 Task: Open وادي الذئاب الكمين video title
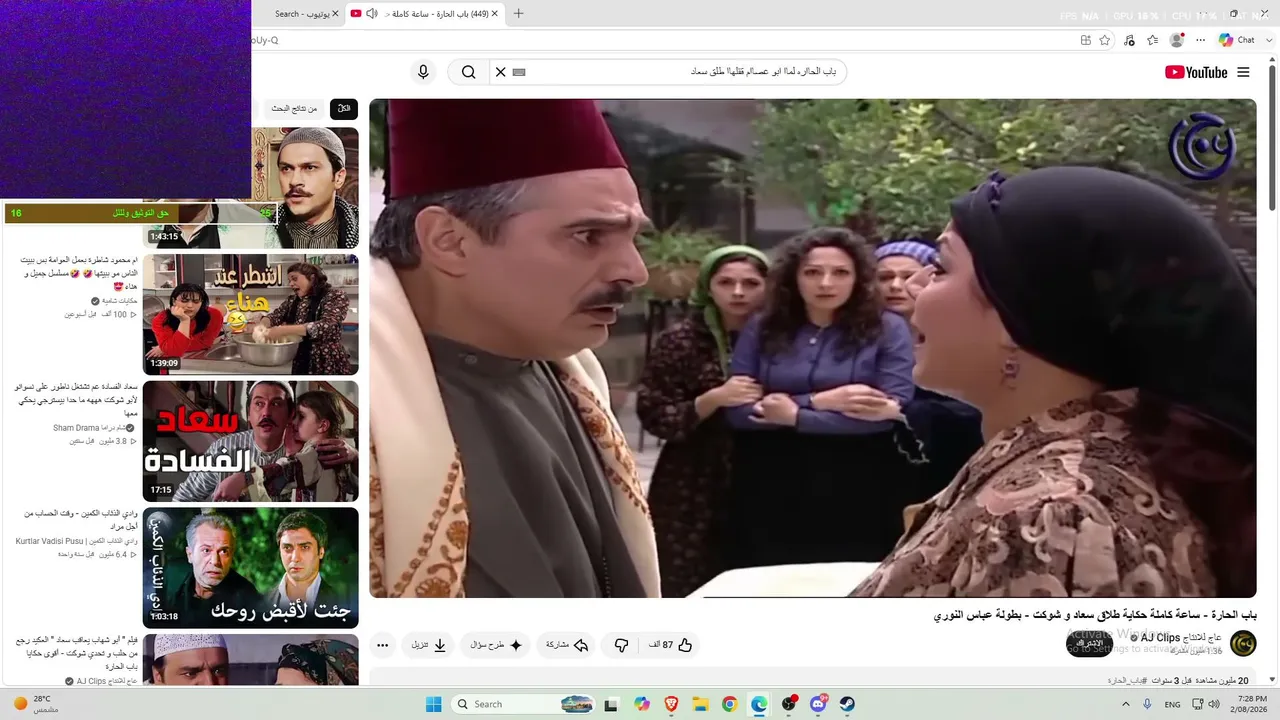(81, 520)
